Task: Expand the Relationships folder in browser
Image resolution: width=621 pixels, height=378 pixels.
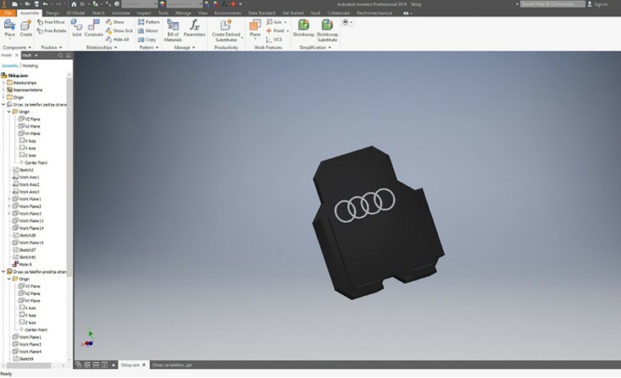Action: (4, 83)
